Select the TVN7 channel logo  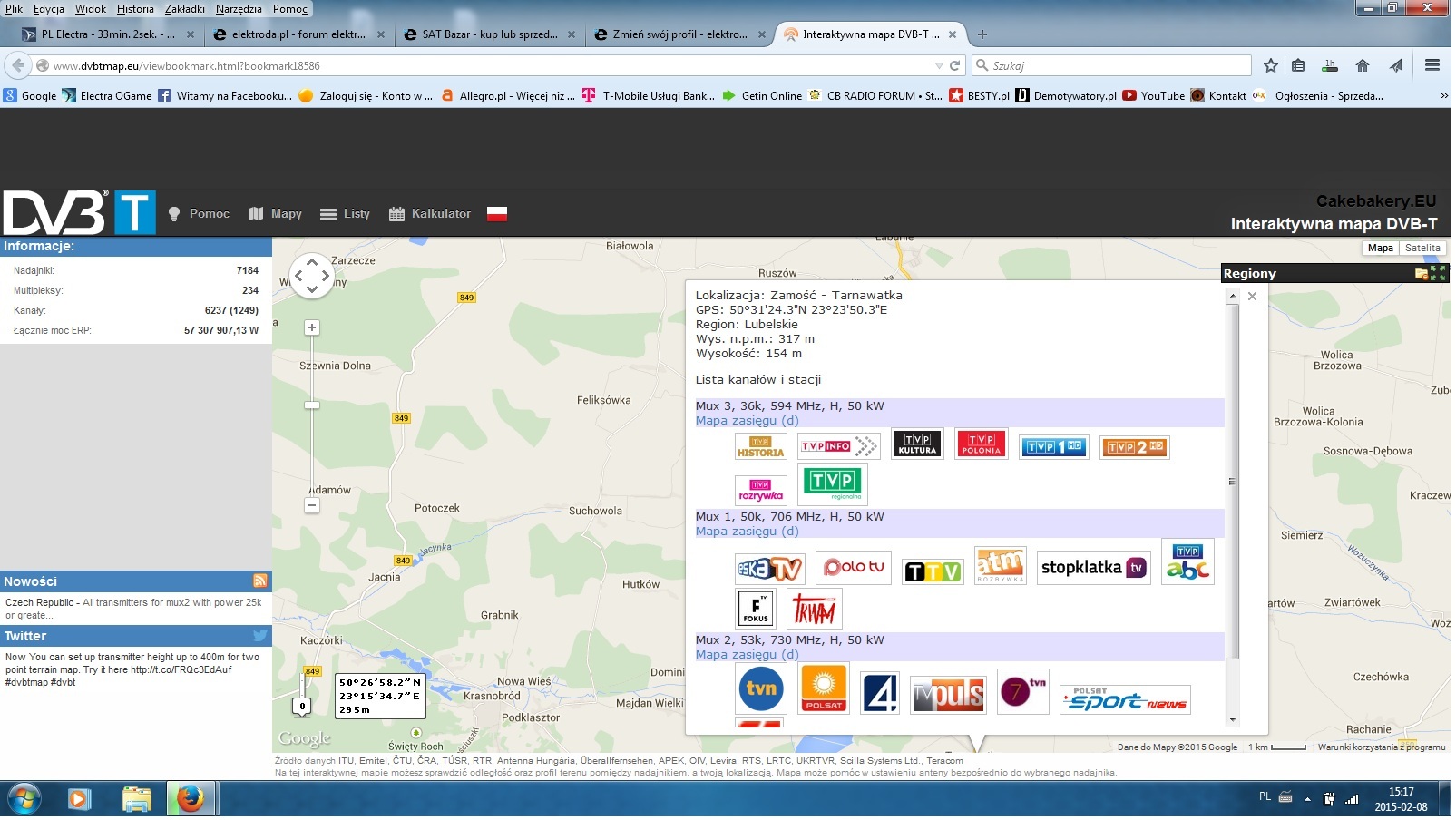click(1024, 692)
